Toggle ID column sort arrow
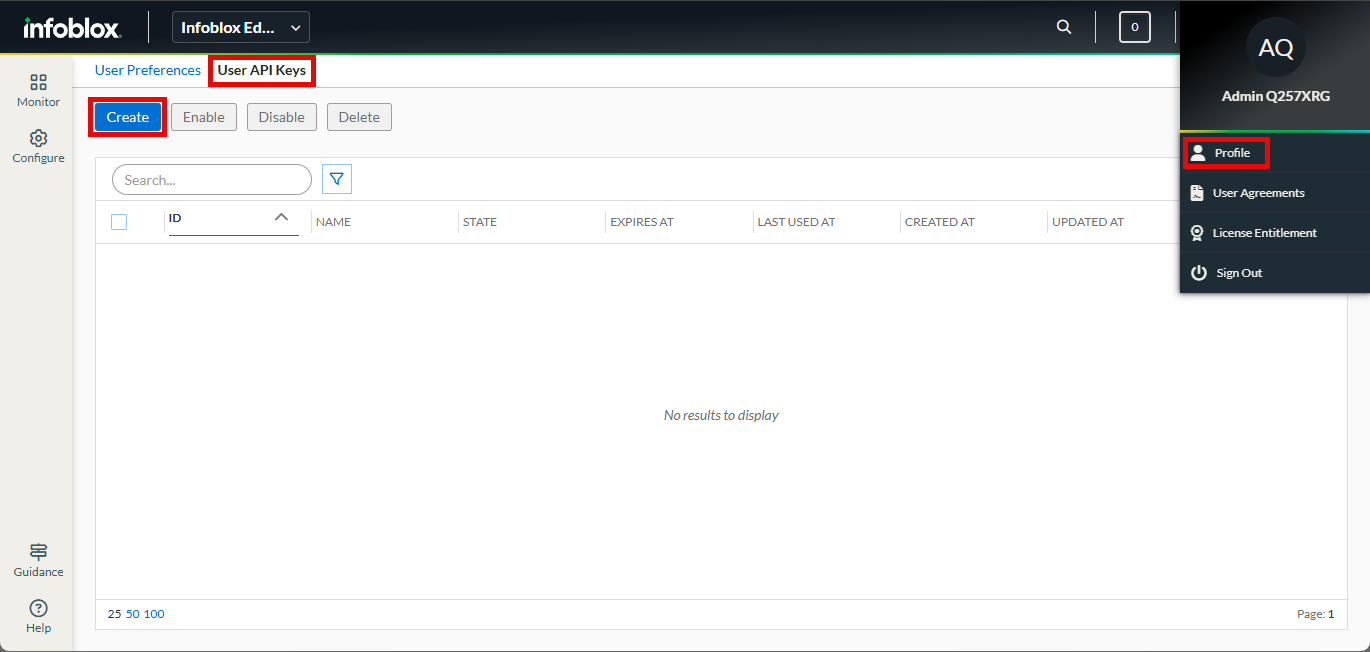Image resolution: width=1370 pixels, height=652 pixels. pos(281,217)
